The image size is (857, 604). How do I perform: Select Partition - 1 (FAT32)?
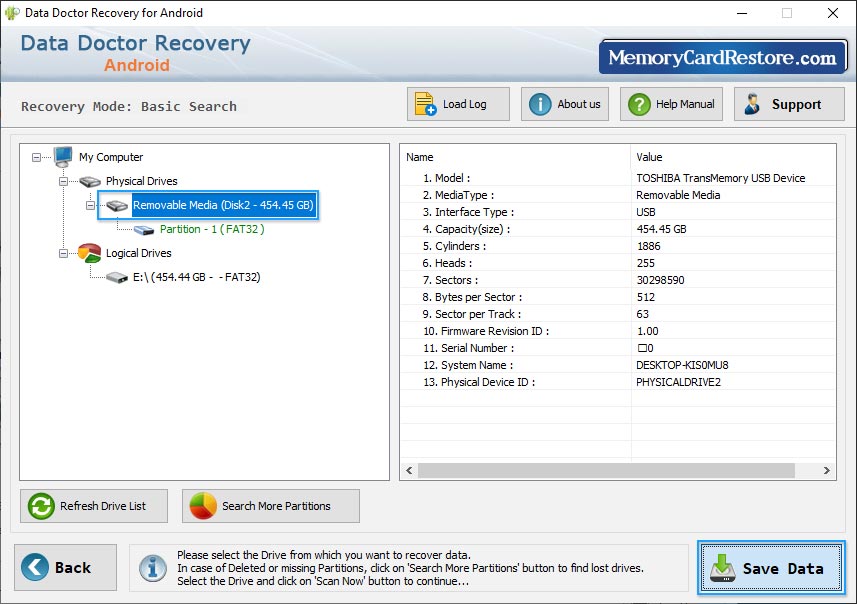212,230
